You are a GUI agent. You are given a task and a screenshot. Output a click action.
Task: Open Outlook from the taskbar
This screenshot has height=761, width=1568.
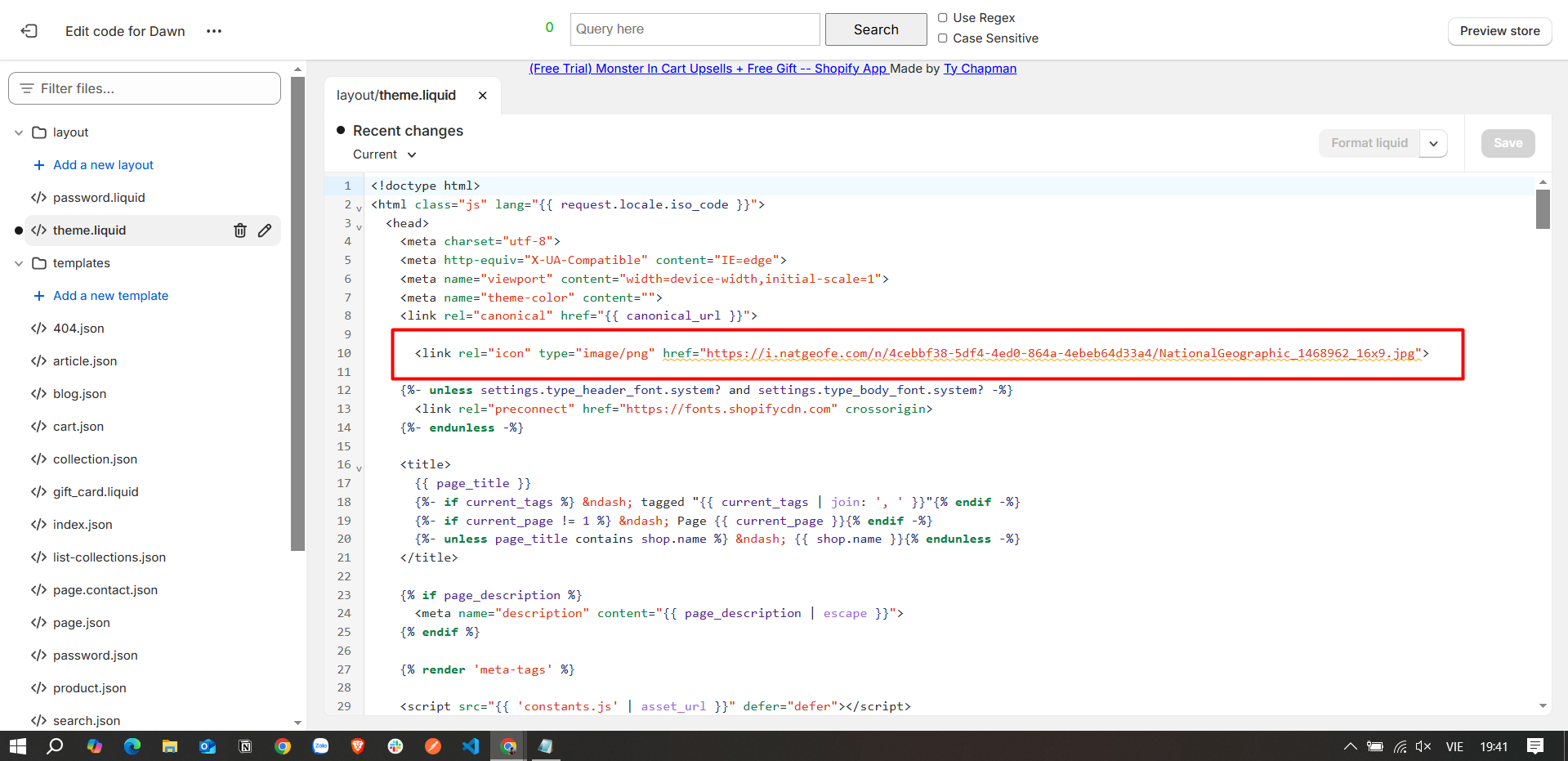tap(208, 746)
